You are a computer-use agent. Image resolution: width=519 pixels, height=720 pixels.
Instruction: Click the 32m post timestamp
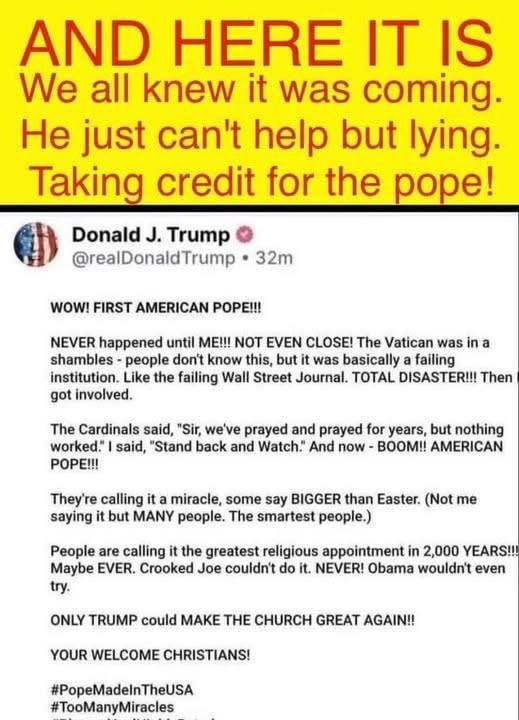tap(274, 258)
